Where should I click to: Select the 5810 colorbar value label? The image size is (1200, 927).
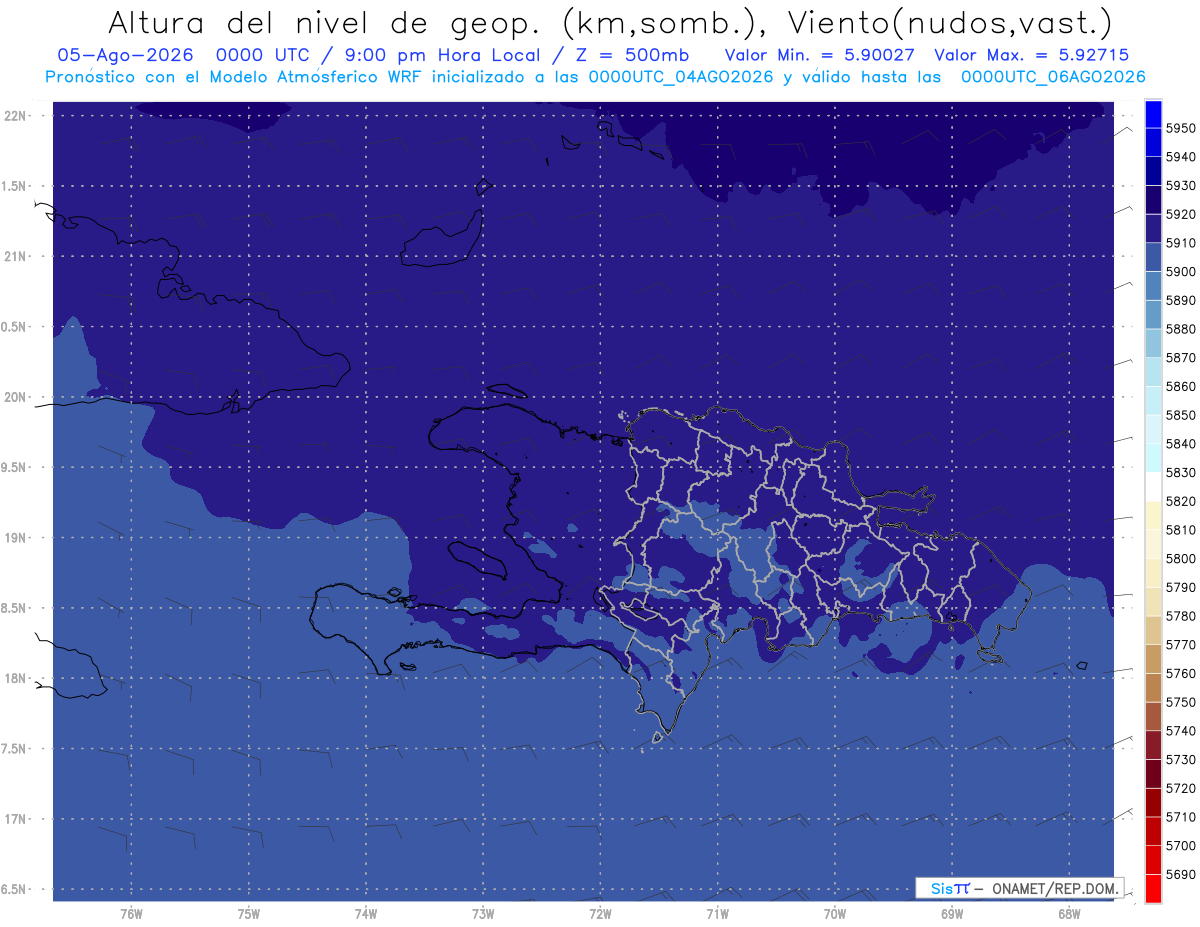1180,529
